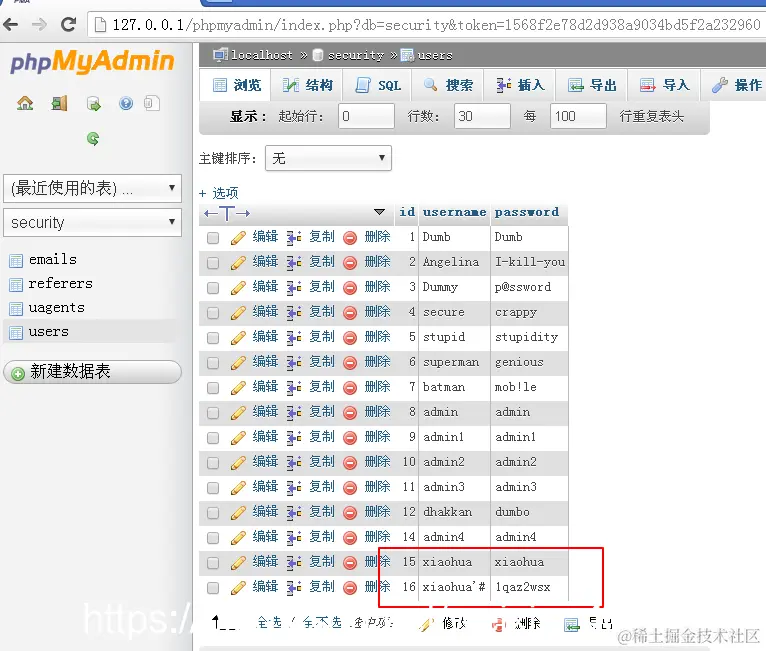Expand the 选项 options section
This screenshot has width=766, height=651.
(x=219, y=193)
